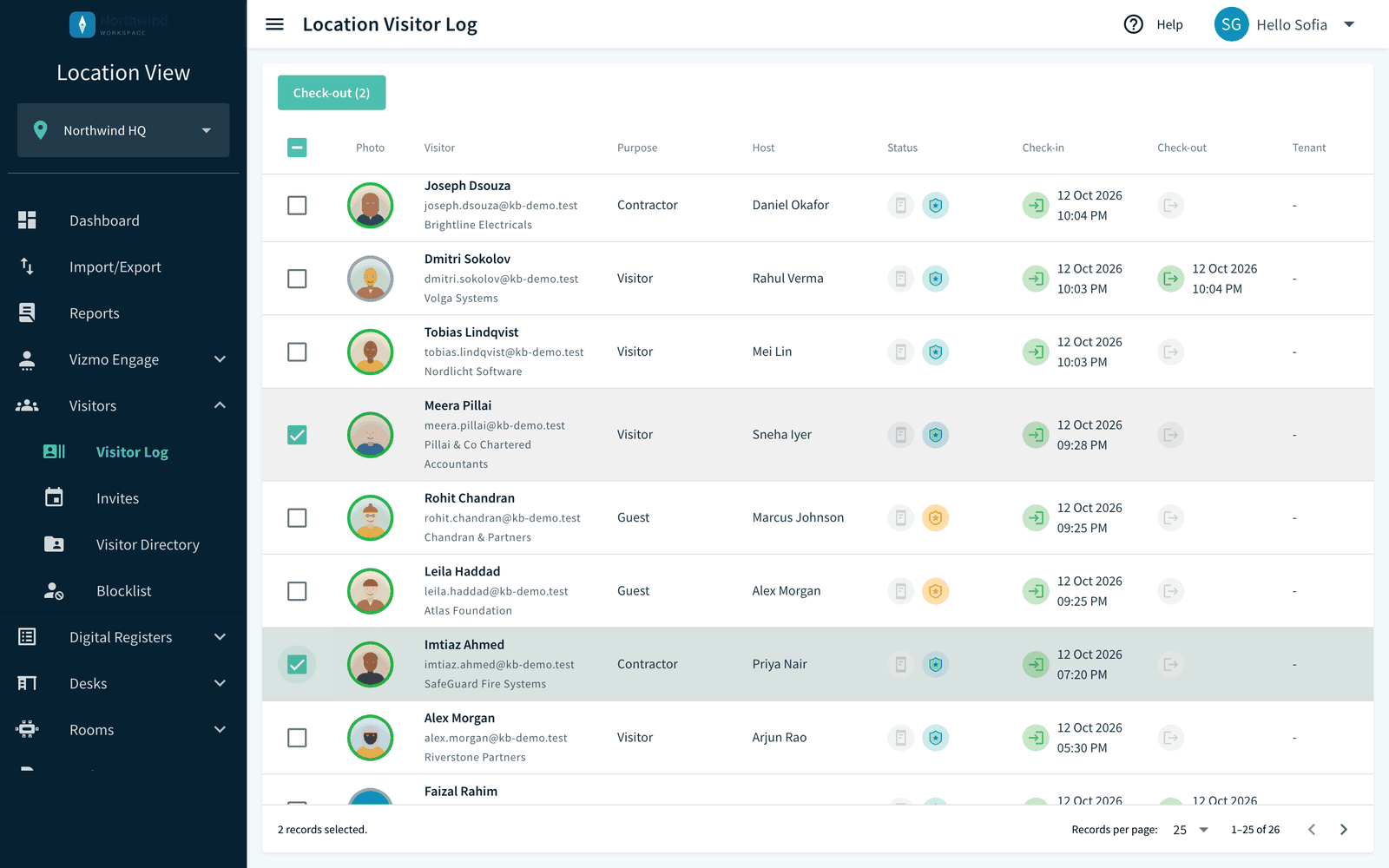Uncheck Meera Pillai's row checkbox
Image resolution: width=1389 pixels, height=868 pixels.
[x=297, y=435]
